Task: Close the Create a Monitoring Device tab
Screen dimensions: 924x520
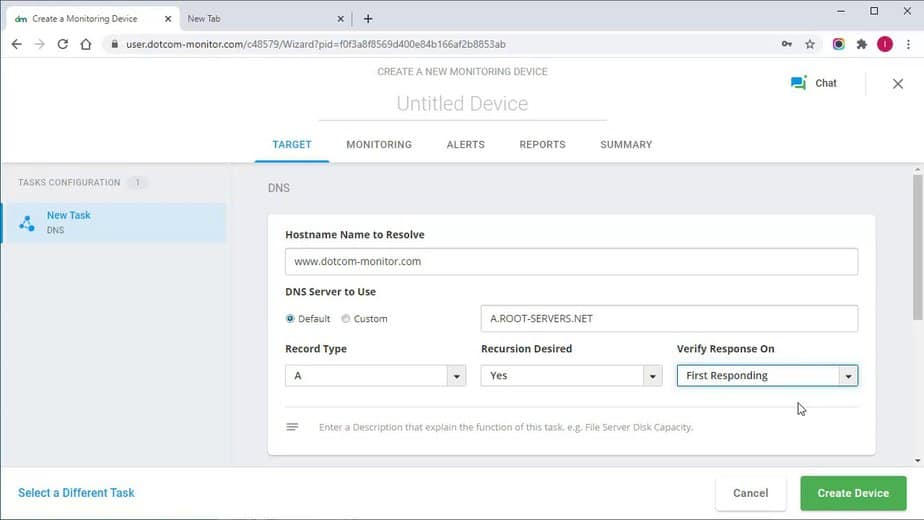Action: click(x=168, y=19)
